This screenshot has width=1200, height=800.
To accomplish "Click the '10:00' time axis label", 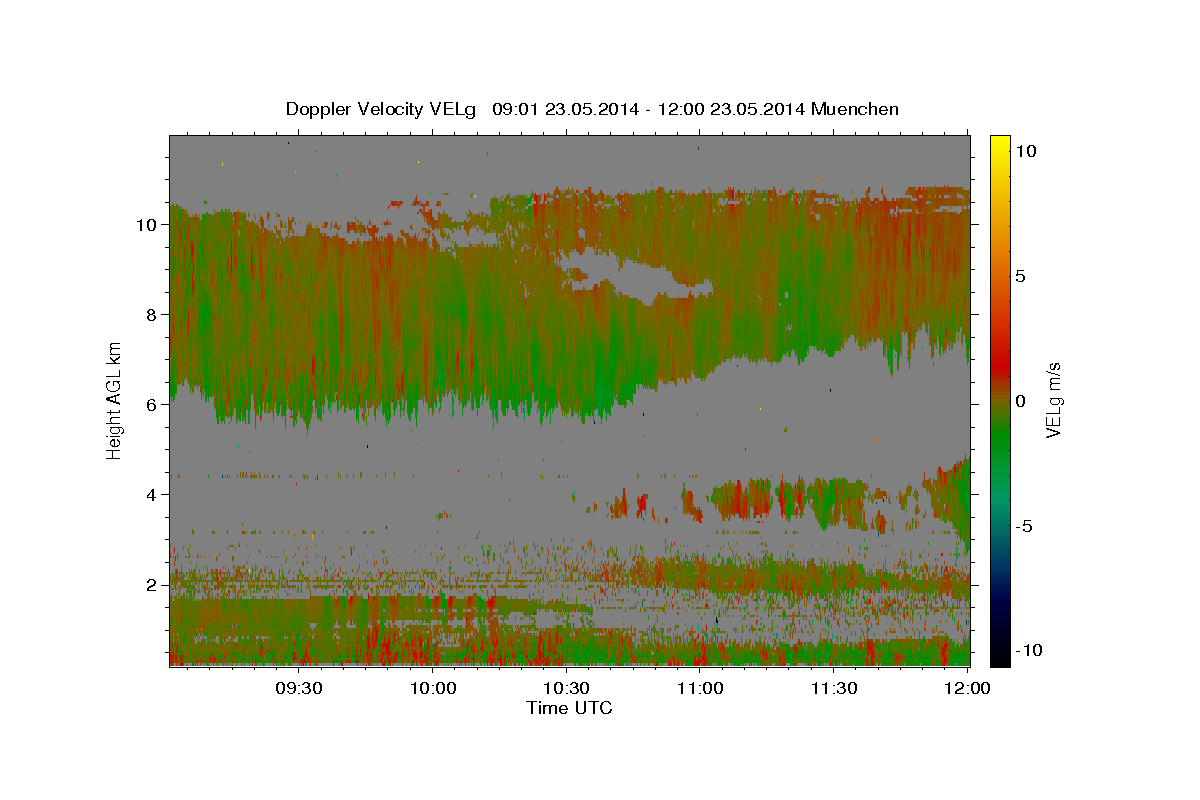I will coord(433,688).
